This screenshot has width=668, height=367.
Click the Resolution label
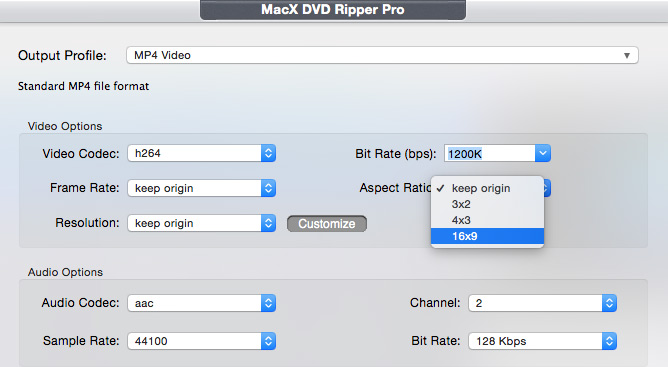click(87, 223)
